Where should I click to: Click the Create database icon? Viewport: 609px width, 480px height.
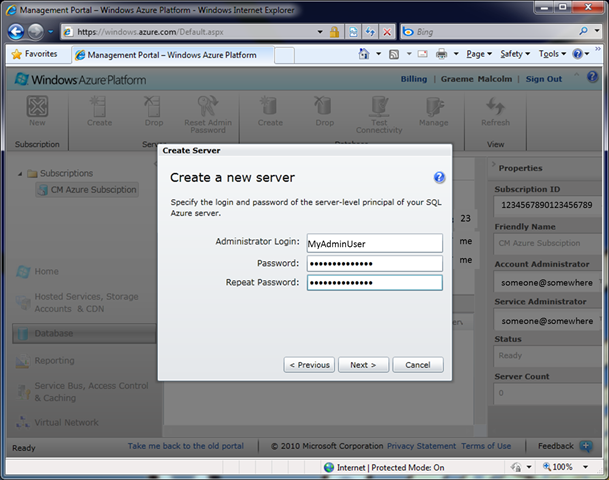point(270,106)
